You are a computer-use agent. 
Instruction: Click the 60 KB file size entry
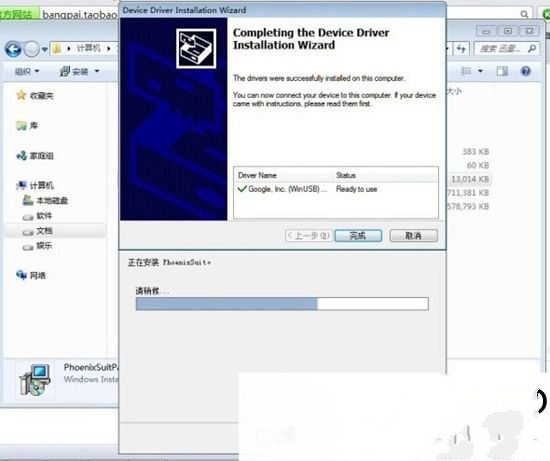(478, 165)
